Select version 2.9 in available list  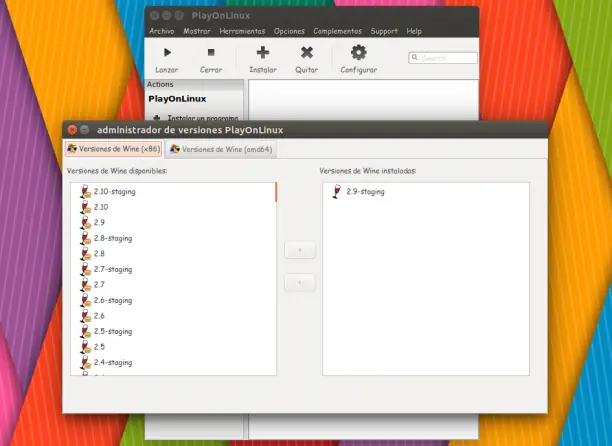[99, 222]
